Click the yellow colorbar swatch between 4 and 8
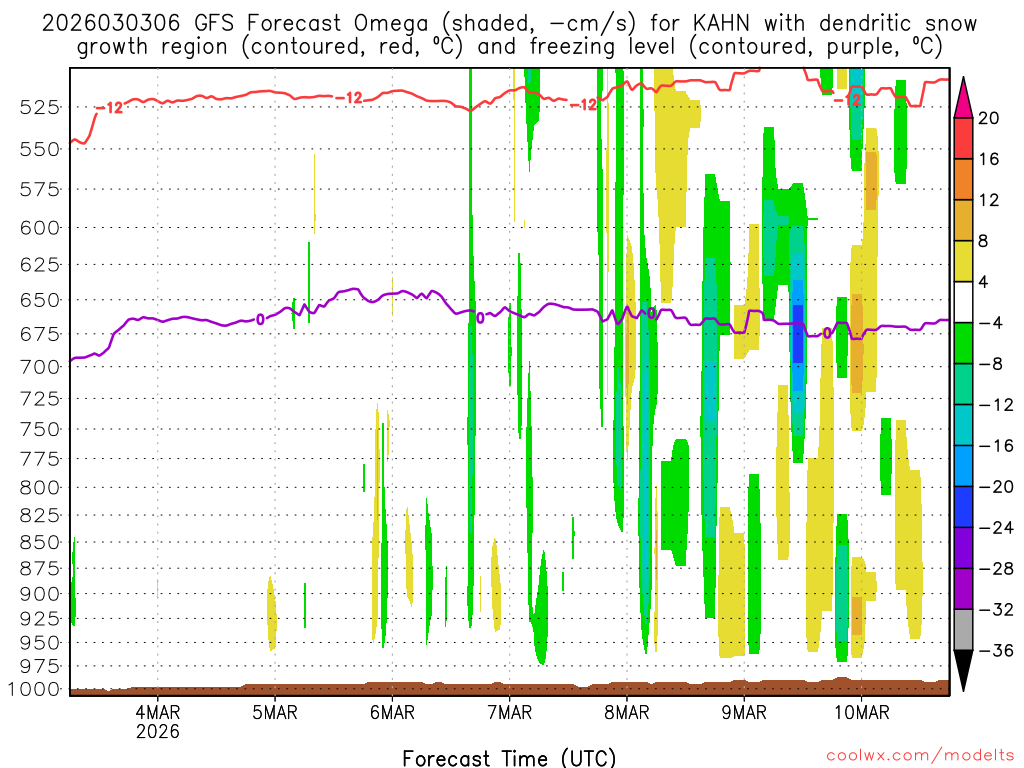This screenshot has width=1024, height=768. click(963, 261)
